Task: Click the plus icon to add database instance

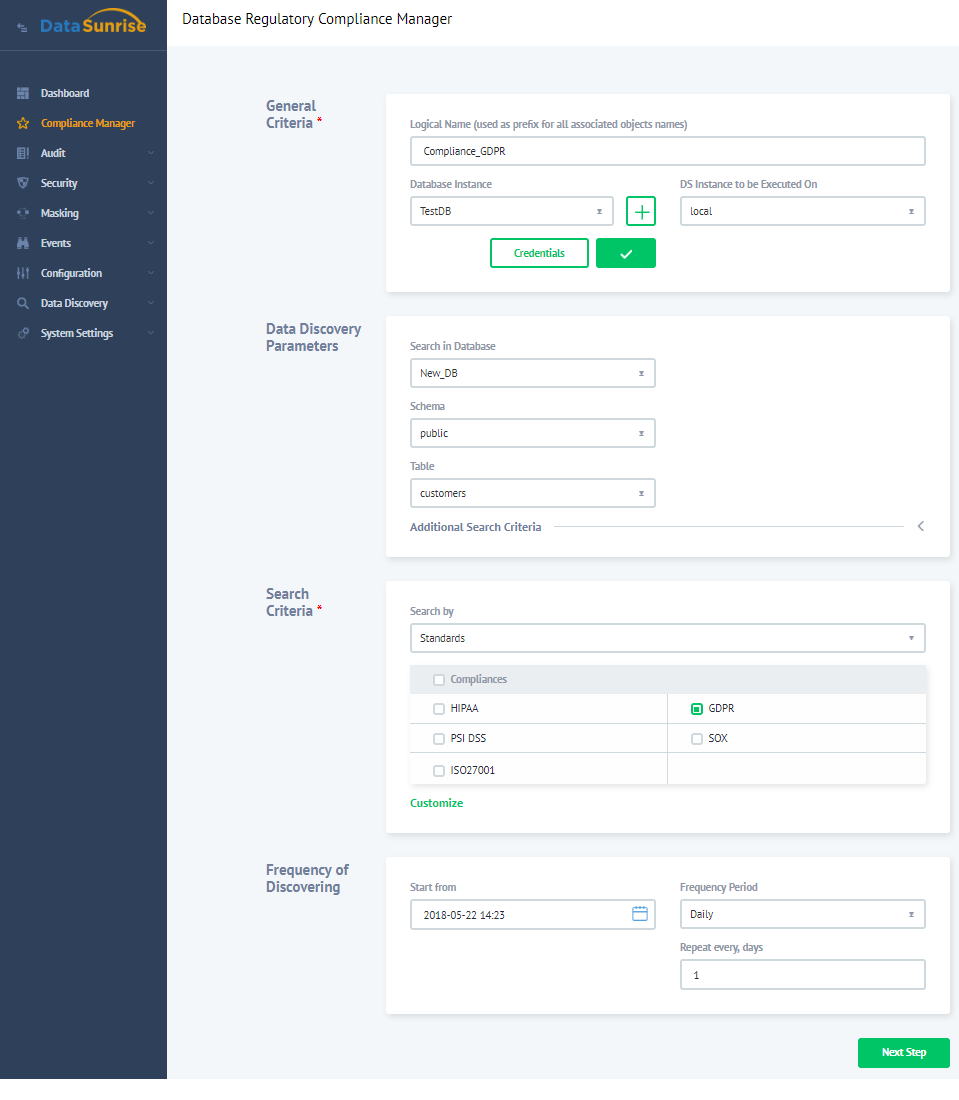Action: (641, 212)
